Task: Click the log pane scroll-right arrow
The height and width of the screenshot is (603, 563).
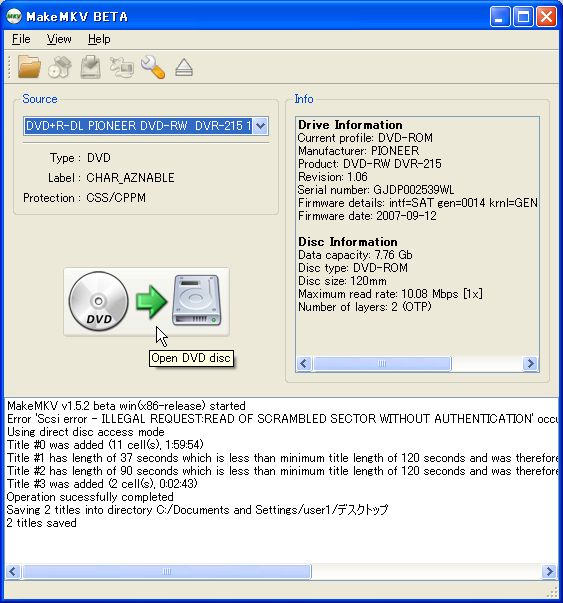Action: pos(549,571)
